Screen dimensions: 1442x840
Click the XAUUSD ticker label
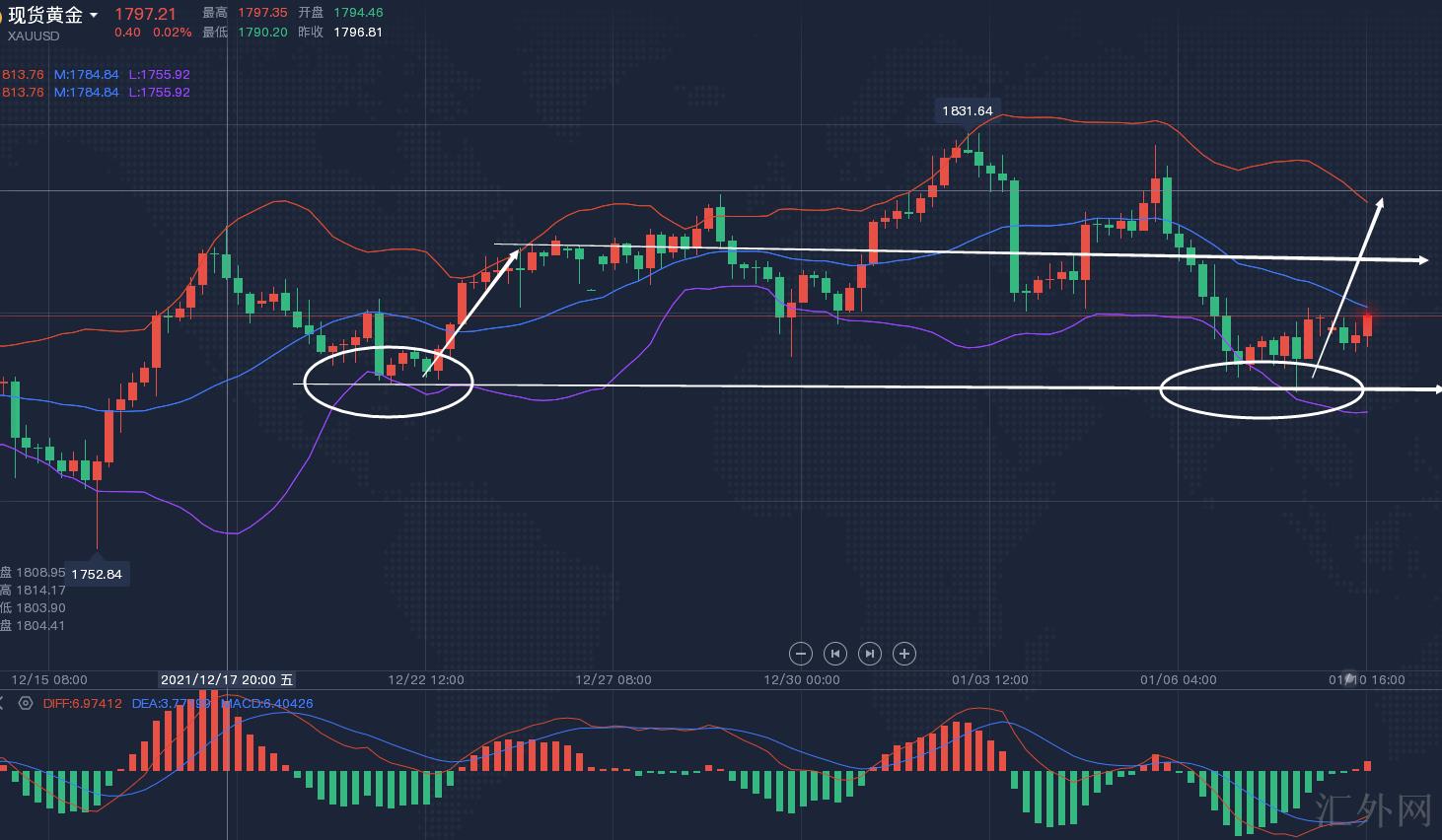(x=34, y=35)
